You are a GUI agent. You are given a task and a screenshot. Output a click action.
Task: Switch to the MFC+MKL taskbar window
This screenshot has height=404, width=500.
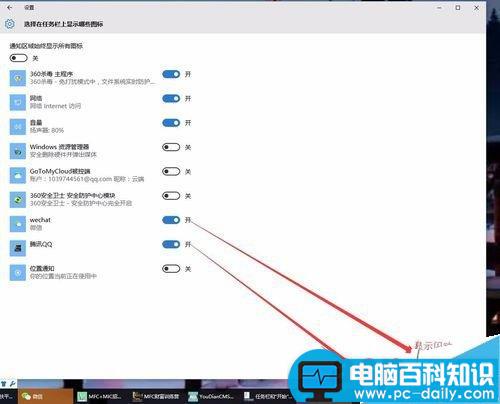(x=100, y=396)
